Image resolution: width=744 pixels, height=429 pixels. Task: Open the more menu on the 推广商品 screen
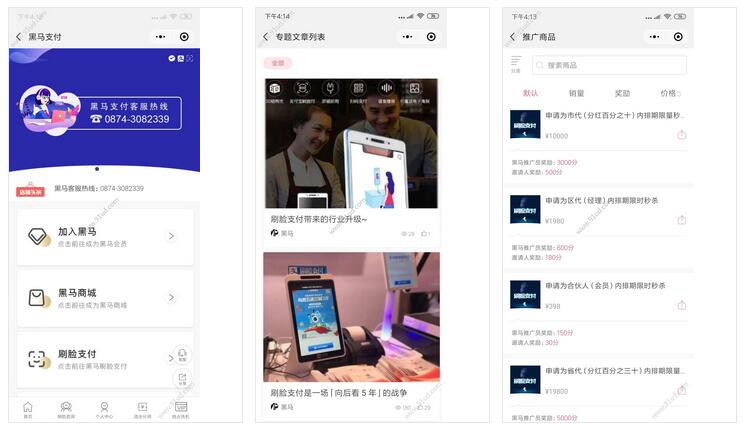point(654,37)
